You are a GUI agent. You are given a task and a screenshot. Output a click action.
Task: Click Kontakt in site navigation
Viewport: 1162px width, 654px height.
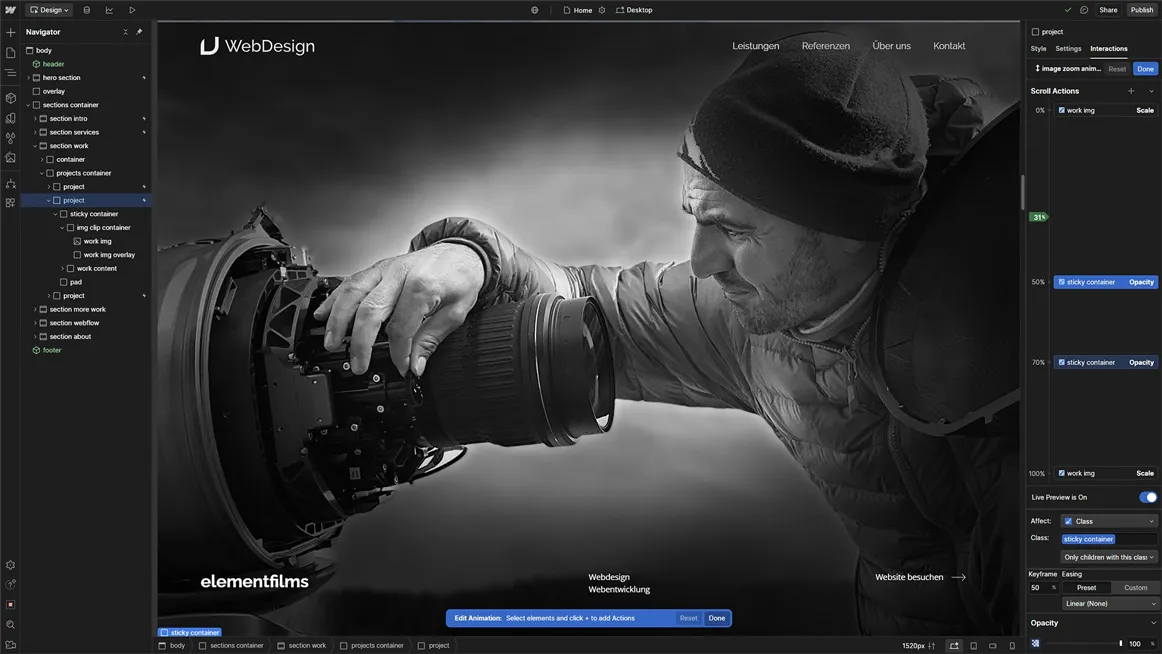tap(949, 46)
